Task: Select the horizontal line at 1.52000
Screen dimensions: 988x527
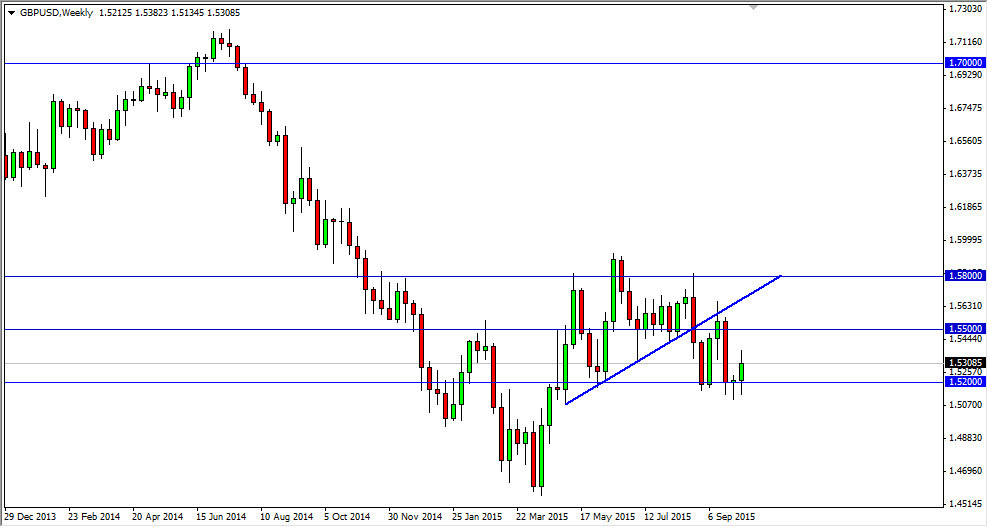Action: (473, 383)
